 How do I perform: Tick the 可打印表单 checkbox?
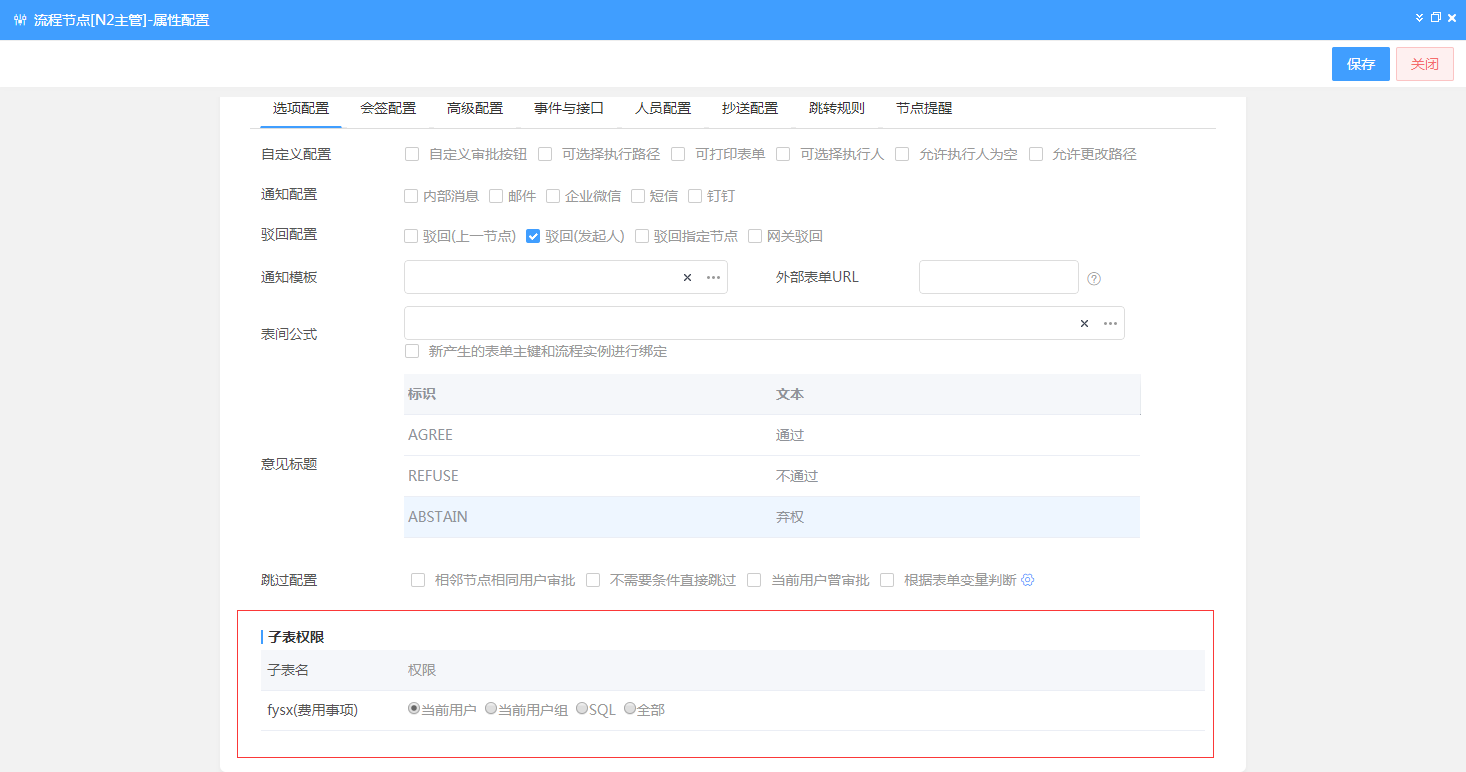coord(678,154)
